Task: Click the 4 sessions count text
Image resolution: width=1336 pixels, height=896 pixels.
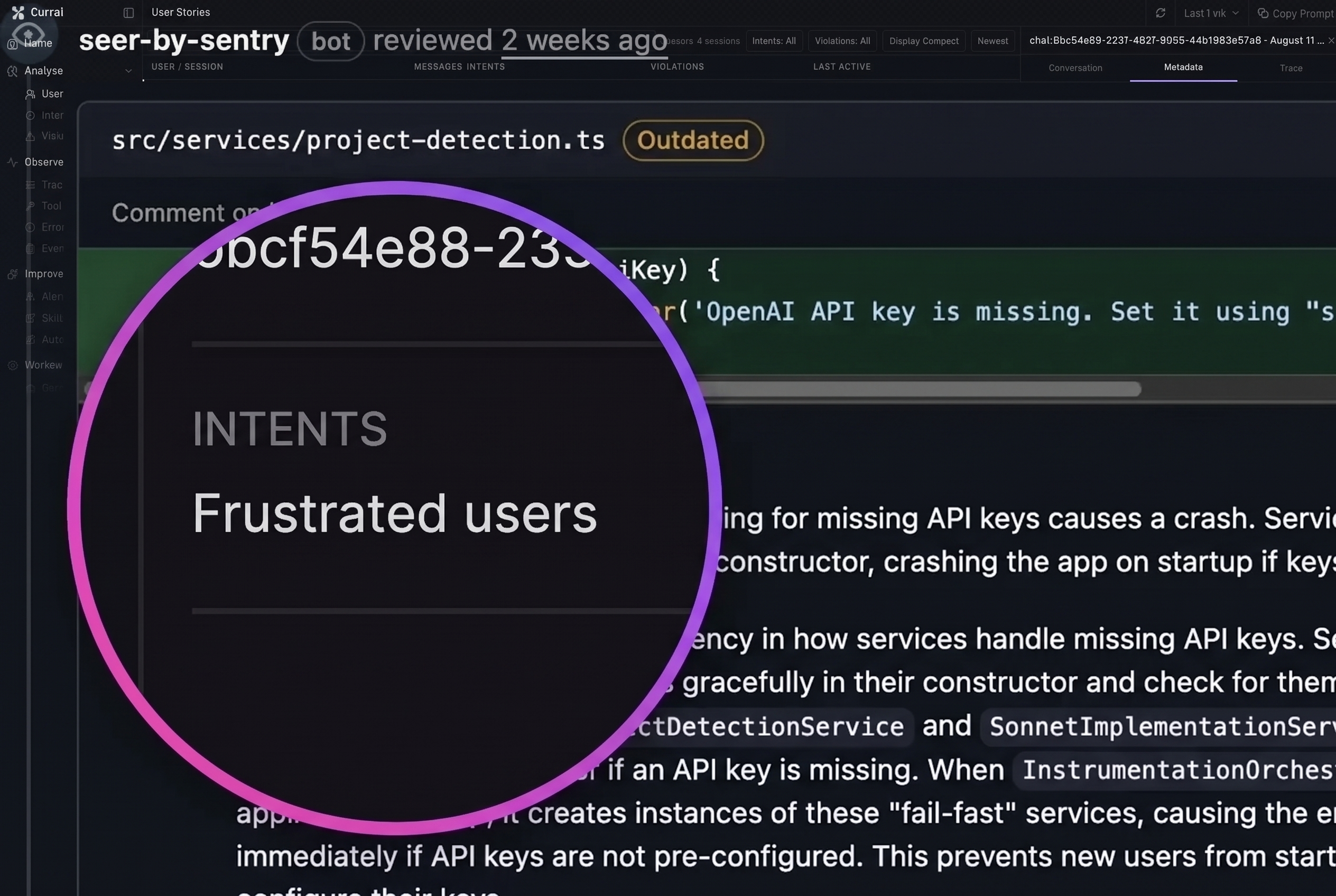Action: [x=718, y=41]
